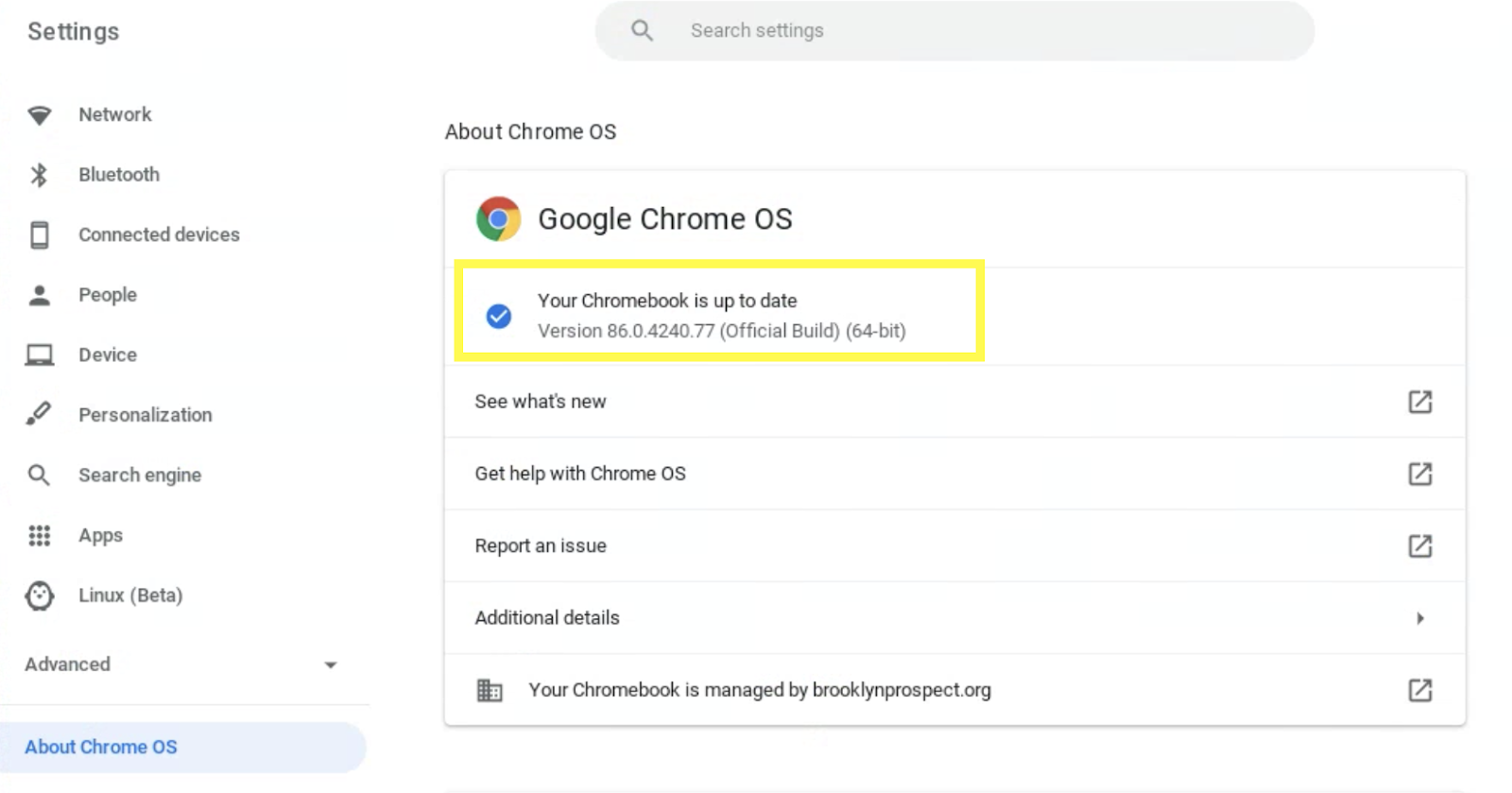The width and height of the screenshot is (1512, 793).
Task: Click the Search settings input field
Action: pyautogui.click(x=954, y=30)
